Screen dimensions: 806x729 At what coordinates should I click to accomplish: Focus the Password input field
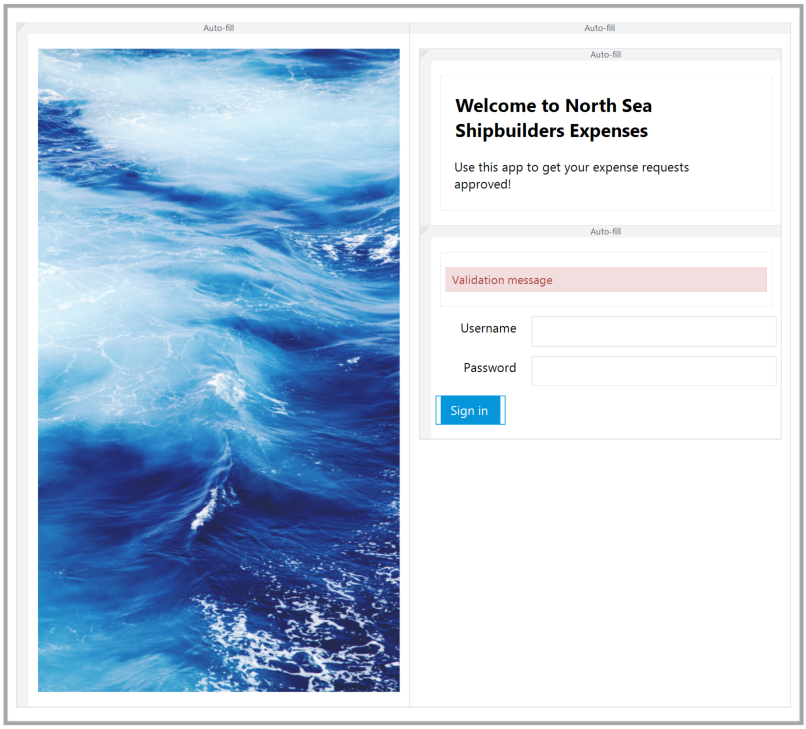pyautogui.click(x=654, y=371)
